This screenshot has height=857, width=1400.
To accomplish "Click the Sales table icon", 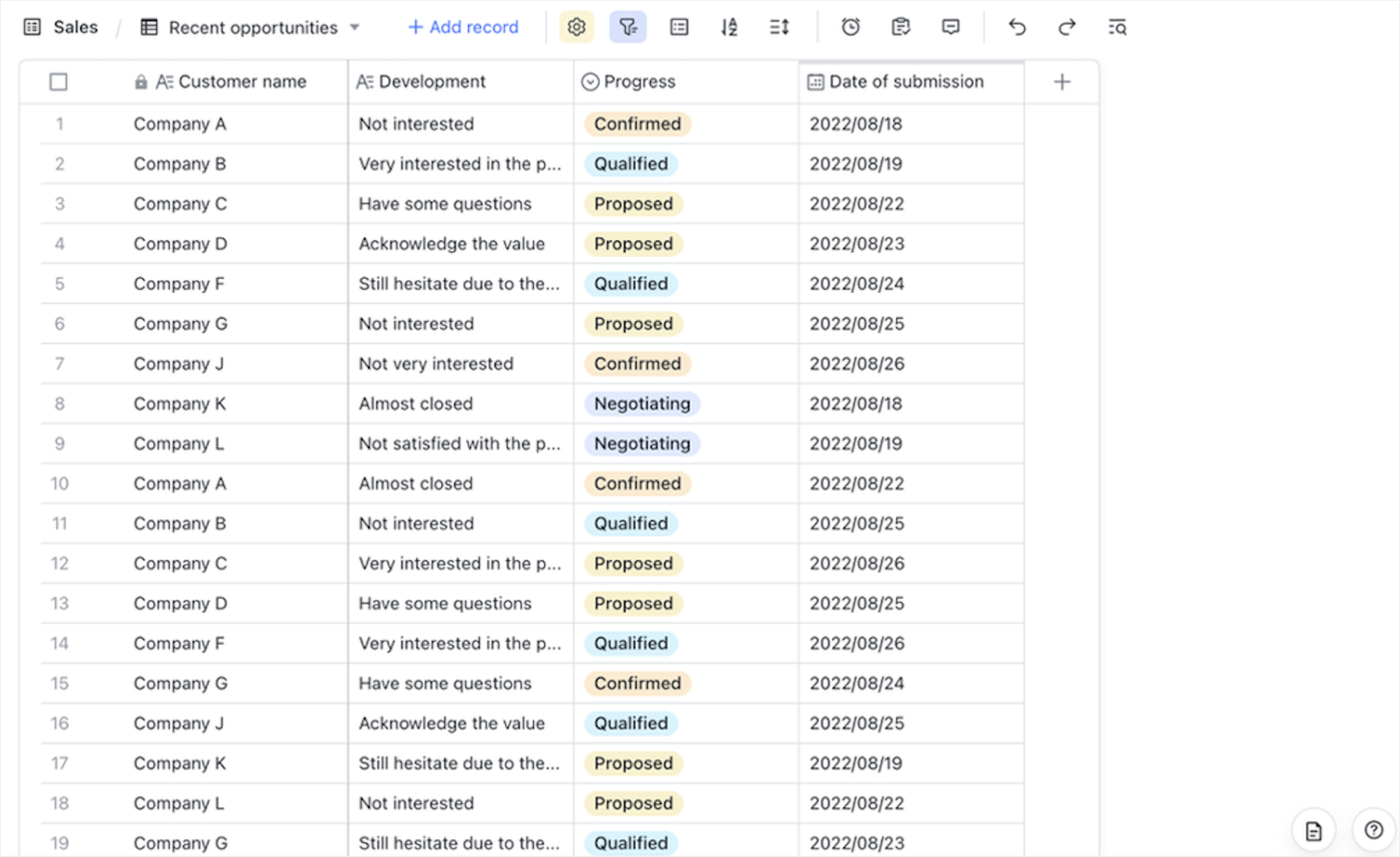I will [32, 27].
